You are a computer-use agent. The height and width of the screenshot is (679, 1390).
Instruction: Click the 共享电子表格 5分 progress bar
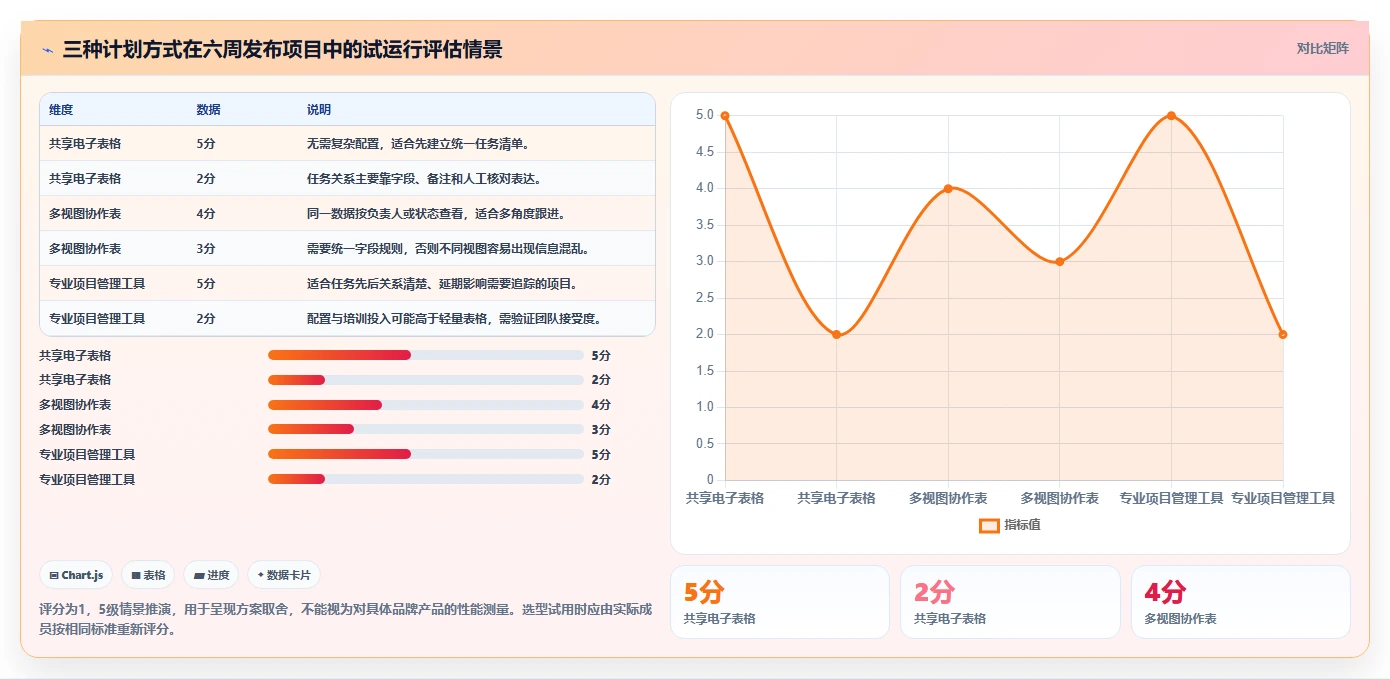(x=426, y=355)
